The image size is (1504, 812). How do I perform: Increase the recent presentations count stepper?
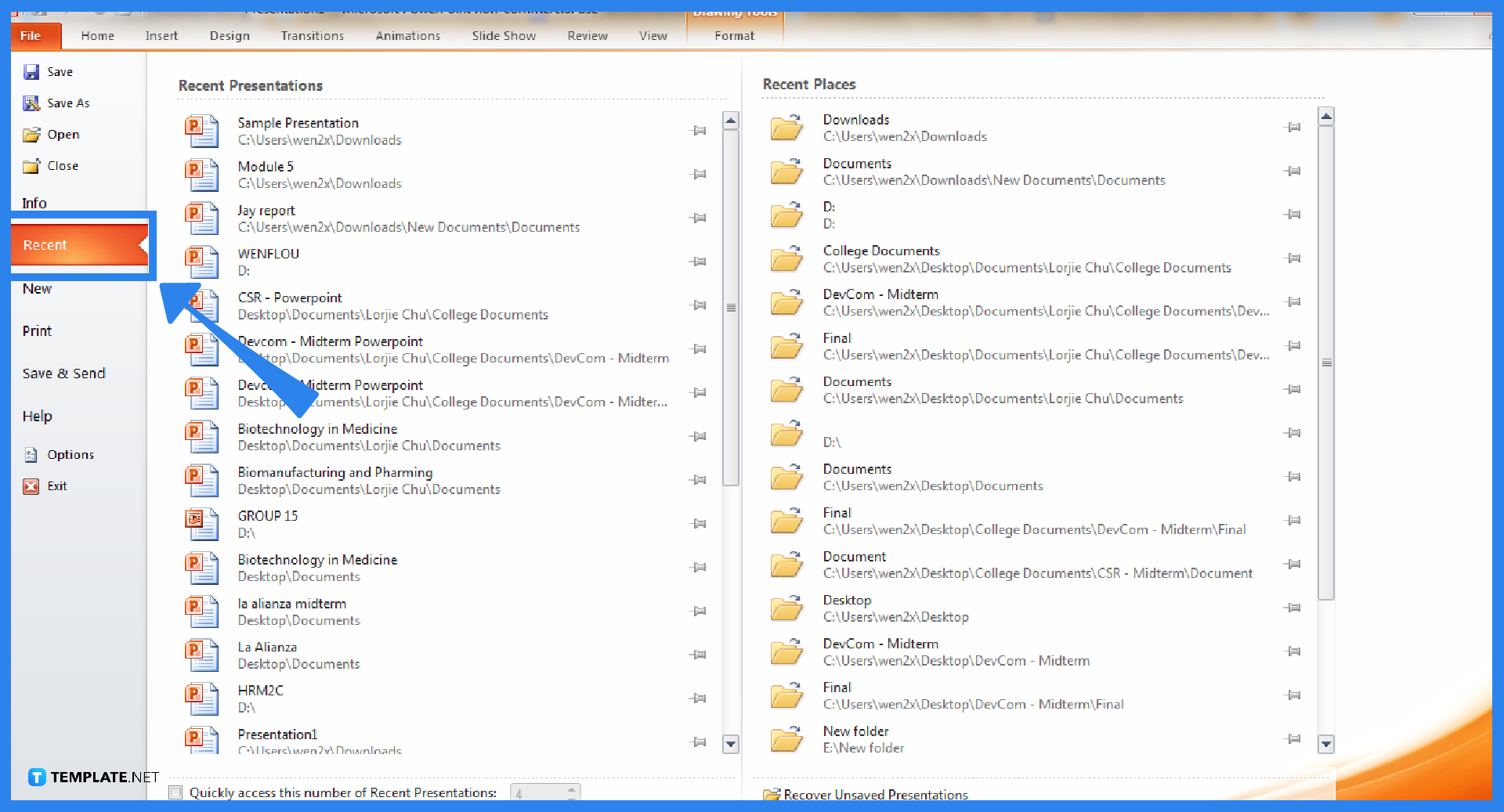point(571,788)
